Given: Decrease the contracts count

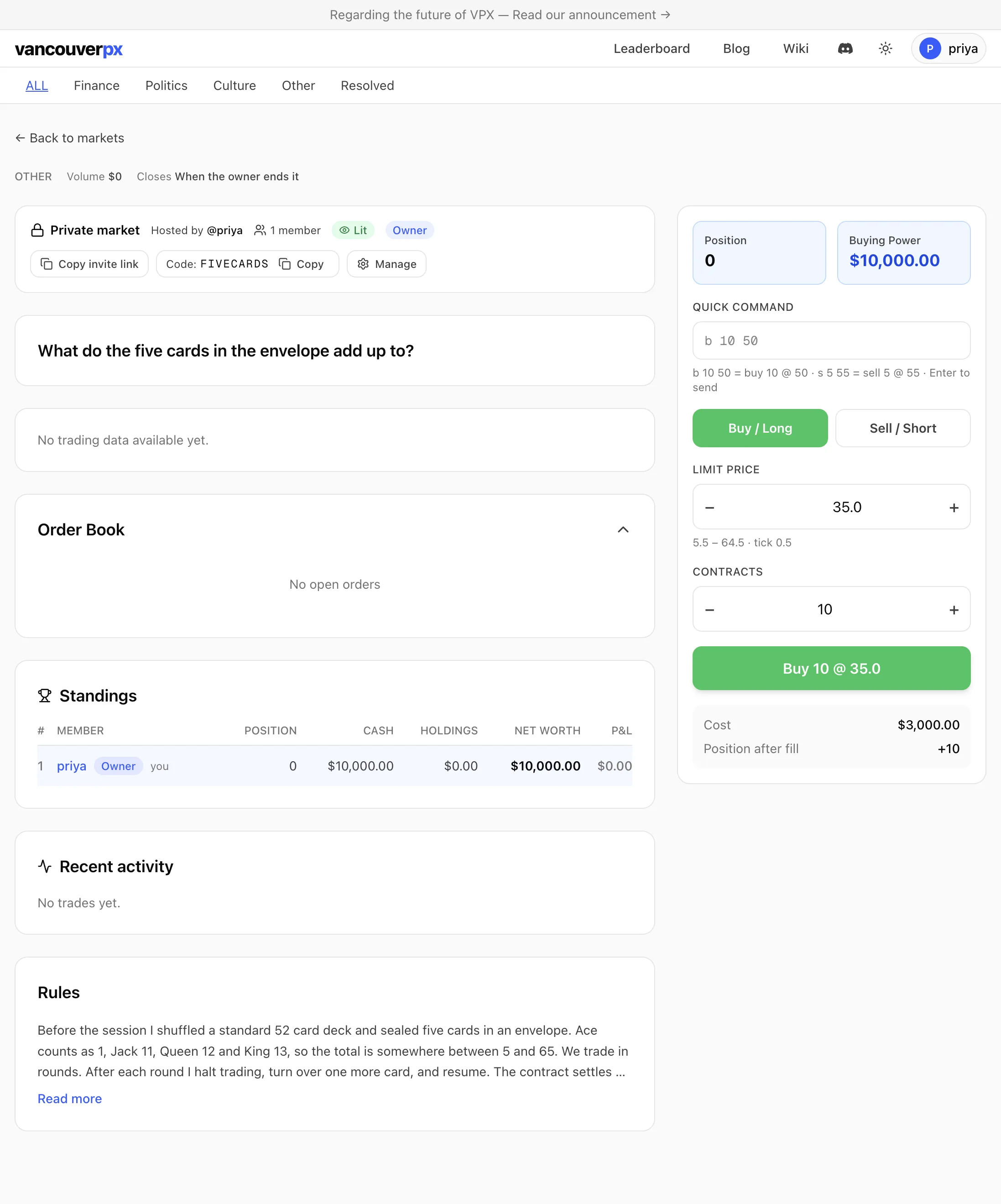Looking at the screenshot, I should 709,609.
